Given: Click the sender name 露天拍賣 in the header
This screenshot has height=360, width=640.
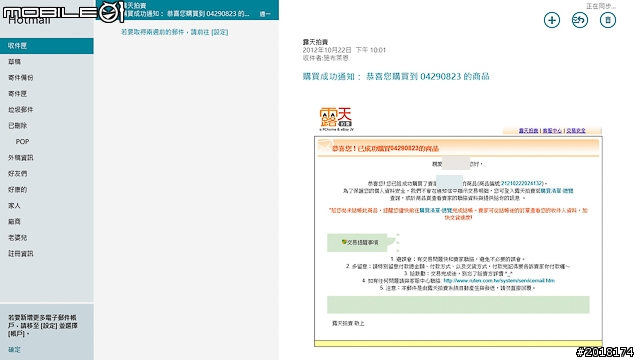Looking at the screenshot, I should pyautogui.click(x=316, y=42).
